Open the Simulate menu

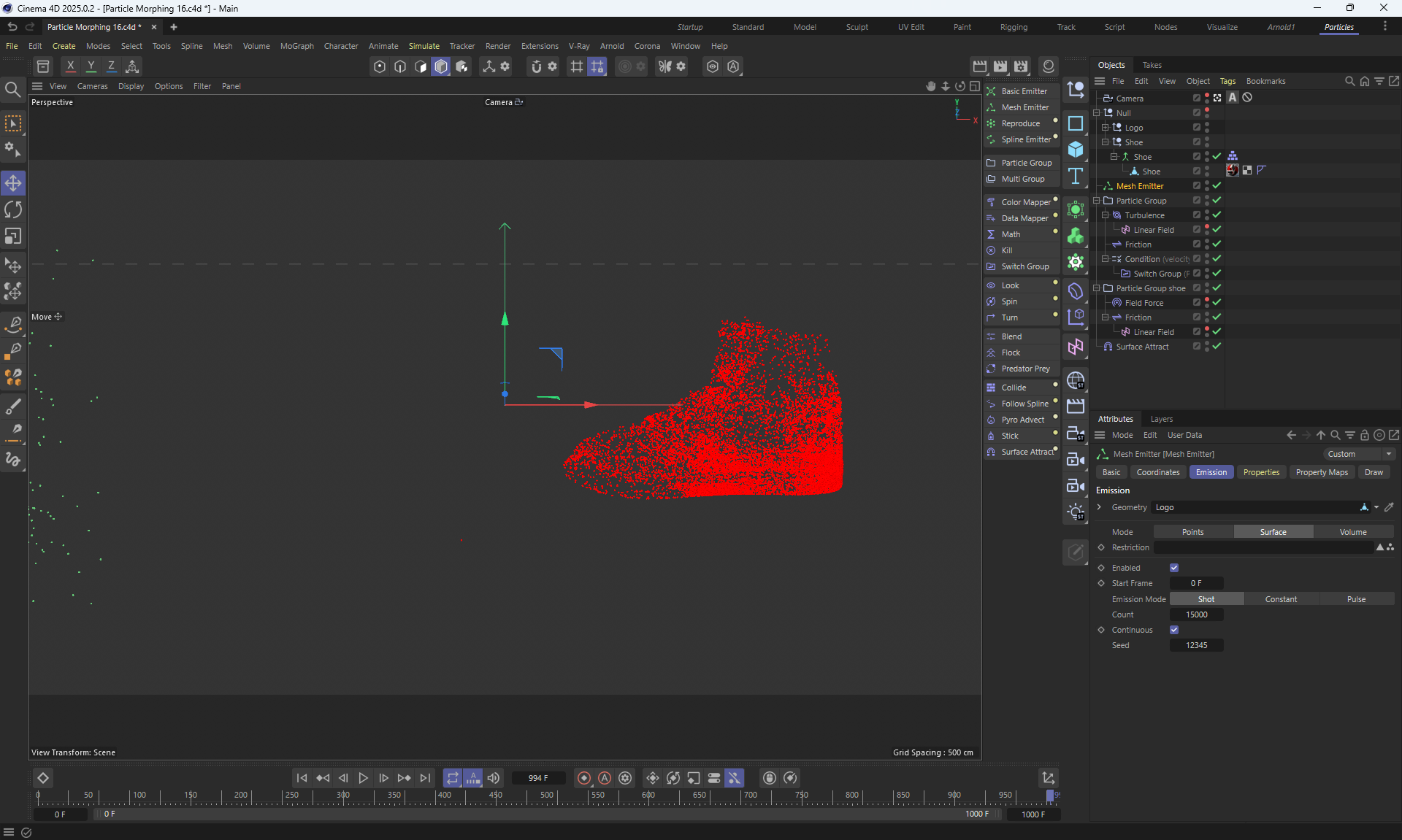coord(424,46)
